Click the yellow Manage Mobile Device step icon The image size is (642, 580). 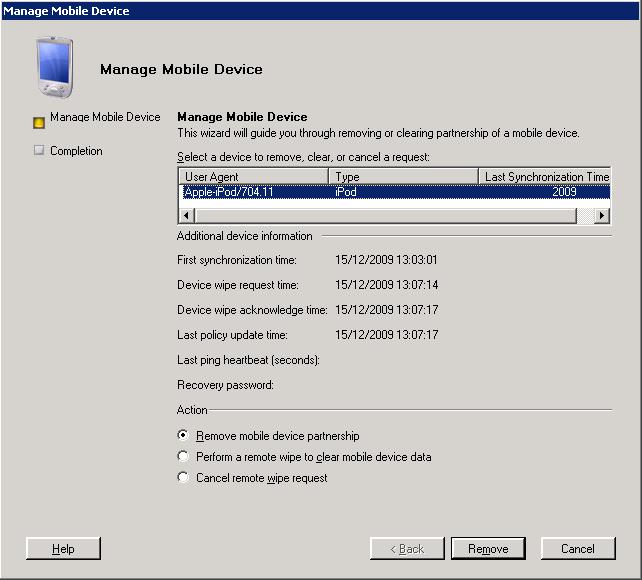click(x=39, y=122)
